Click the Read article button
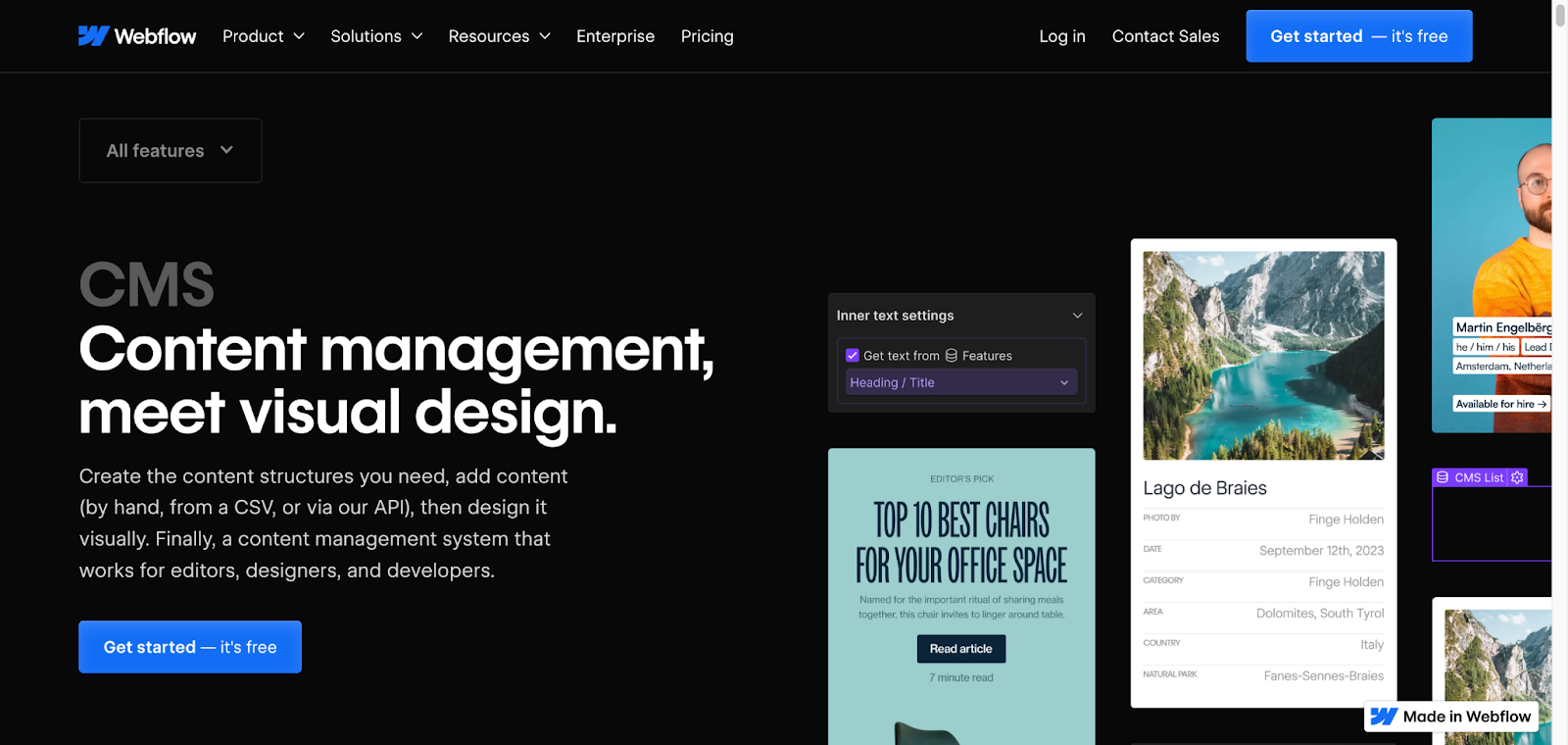Viewport: 1568px width, 745px height. [x=961, y=649]
